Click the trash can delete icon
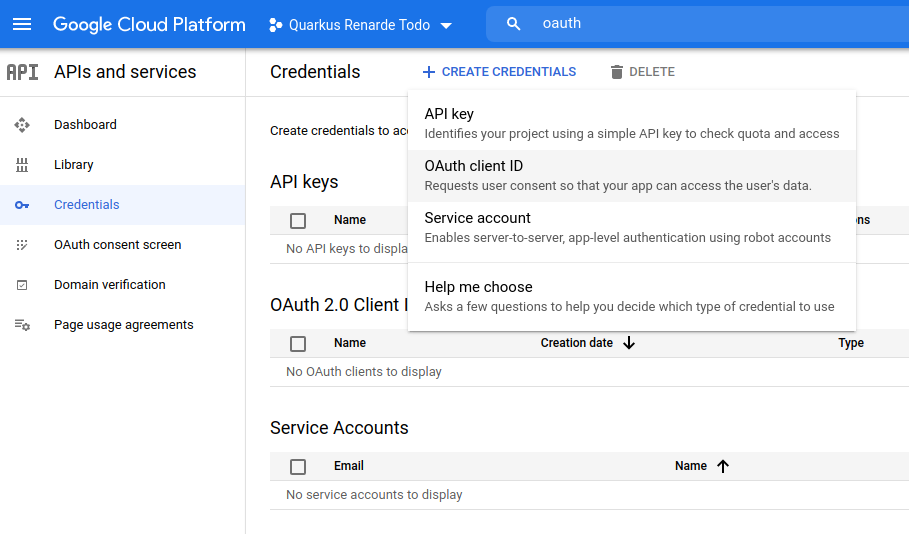Viewport: 909px width, 534px height. click(x=617, y=72)
